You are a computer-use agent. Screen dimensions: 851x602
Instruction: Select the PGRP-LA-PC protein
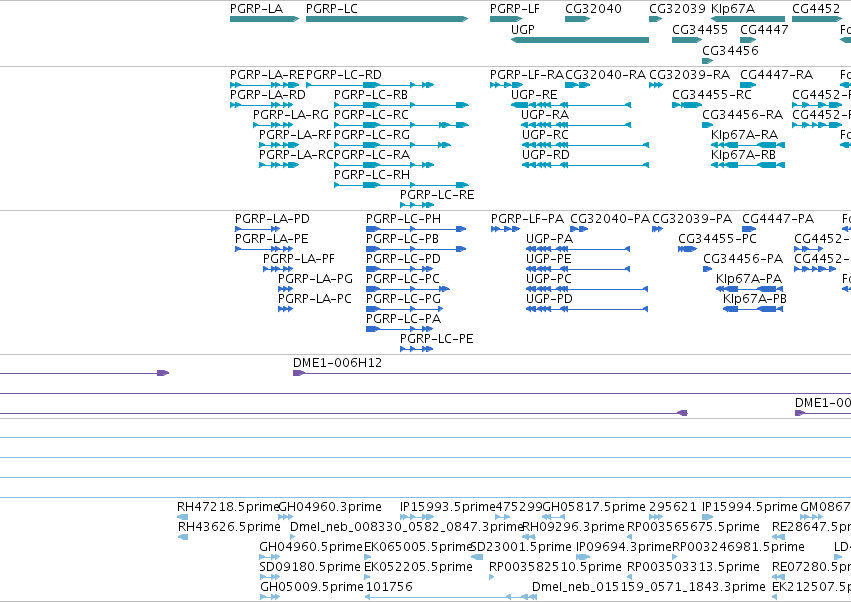[285, 309]
